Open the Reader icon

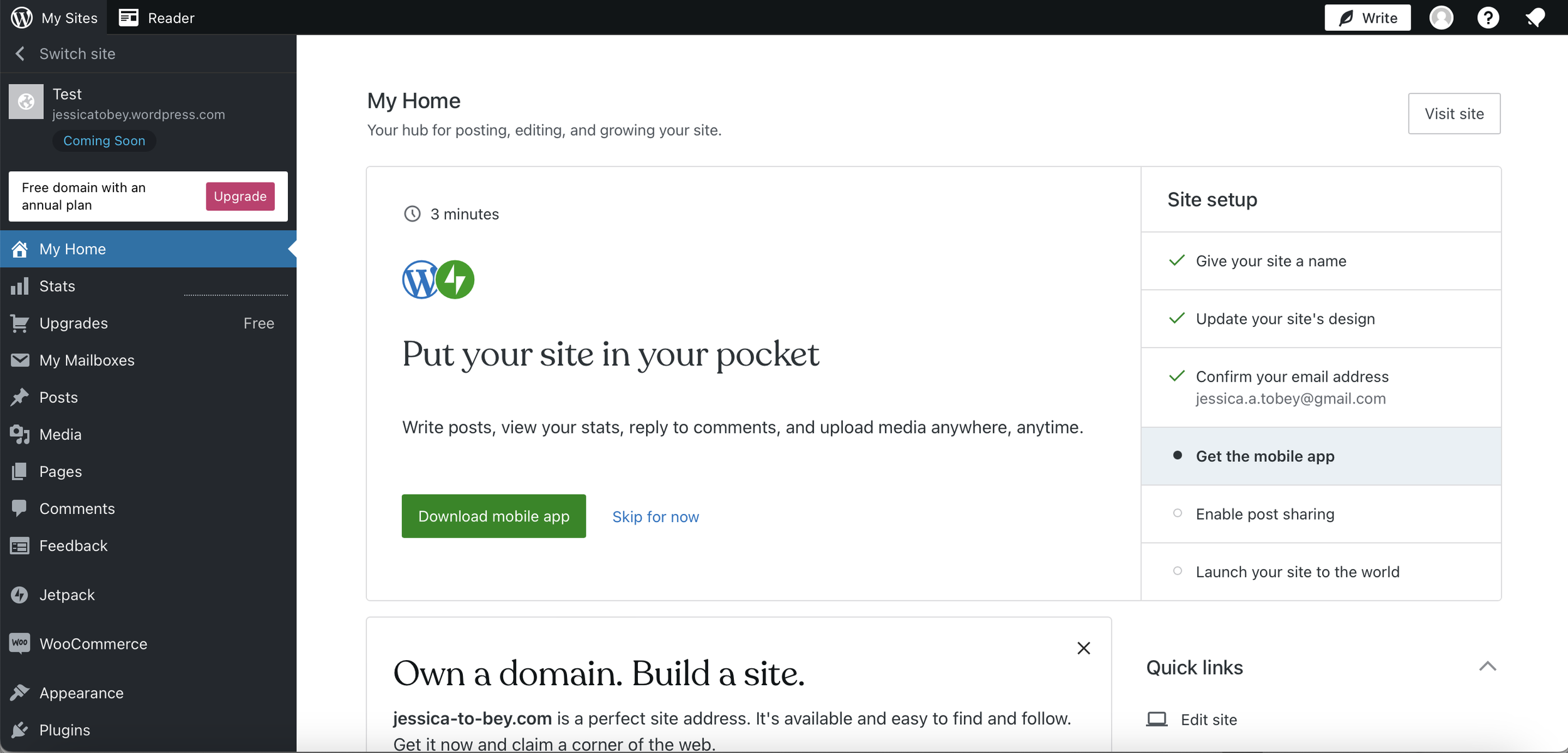(x=129, y=17)
